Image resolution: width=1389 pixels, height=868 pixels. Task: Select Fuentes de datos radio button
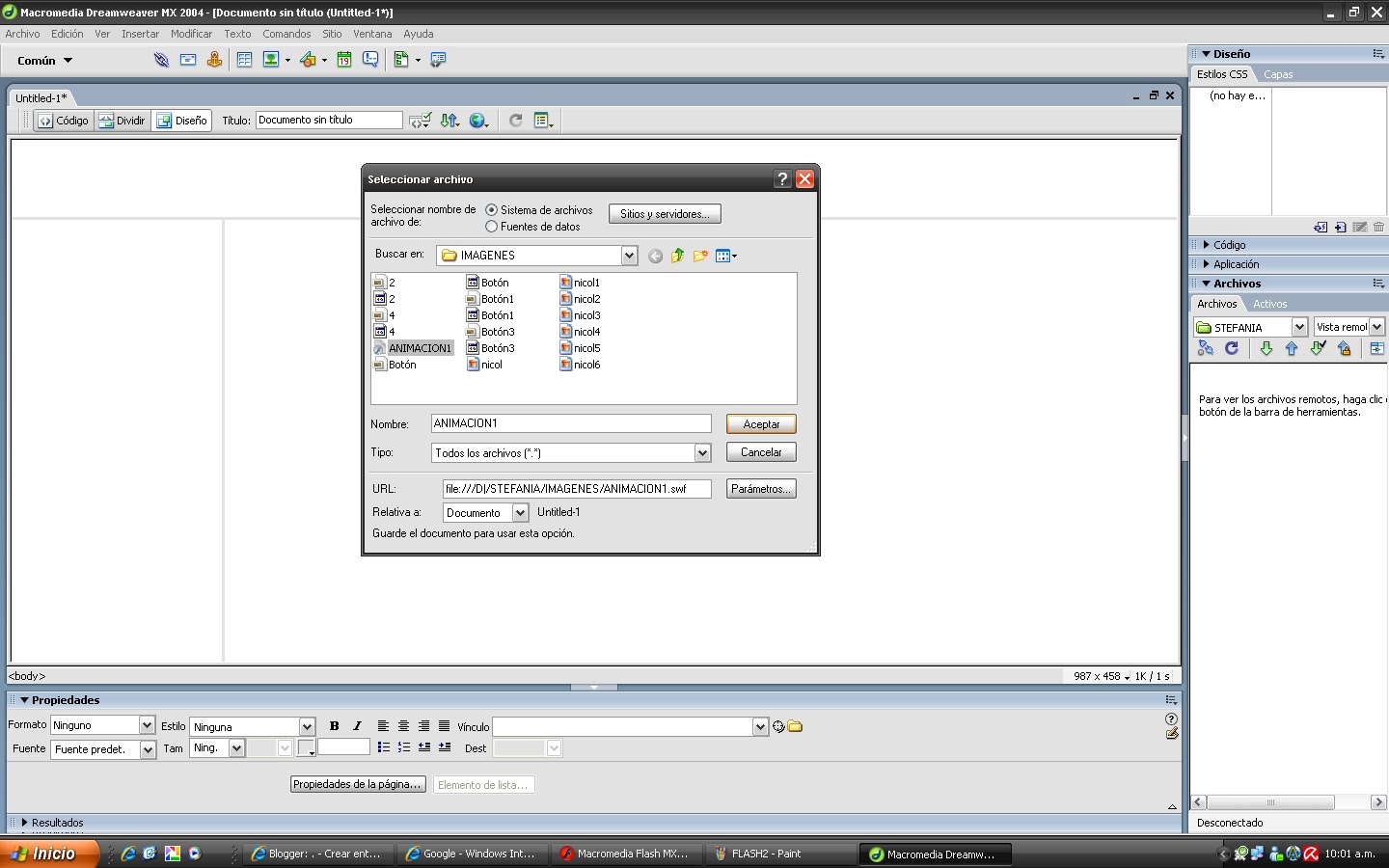[492, 227]
